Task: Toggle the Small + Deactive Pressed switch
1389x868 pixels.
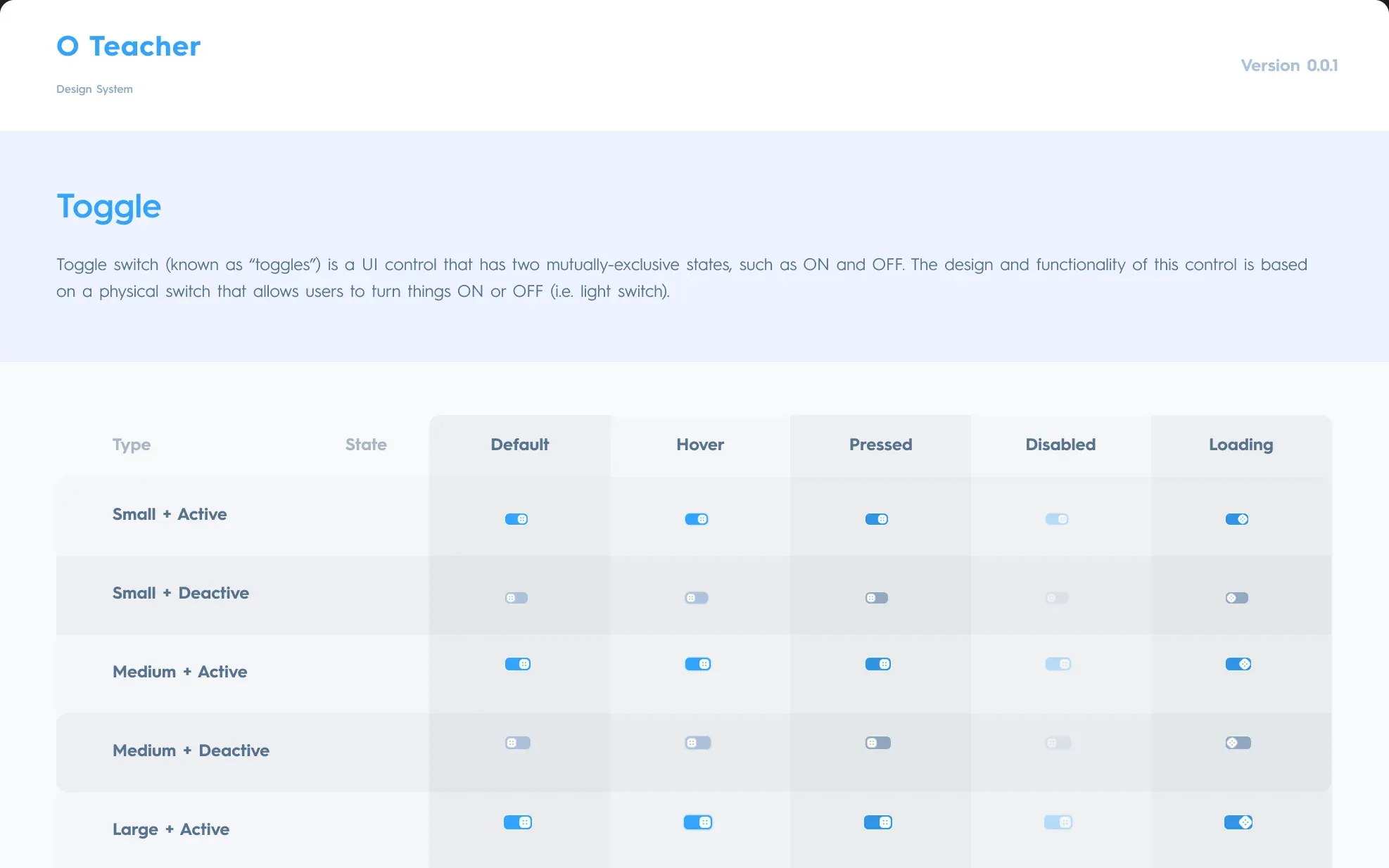Action: click(877, 598)
